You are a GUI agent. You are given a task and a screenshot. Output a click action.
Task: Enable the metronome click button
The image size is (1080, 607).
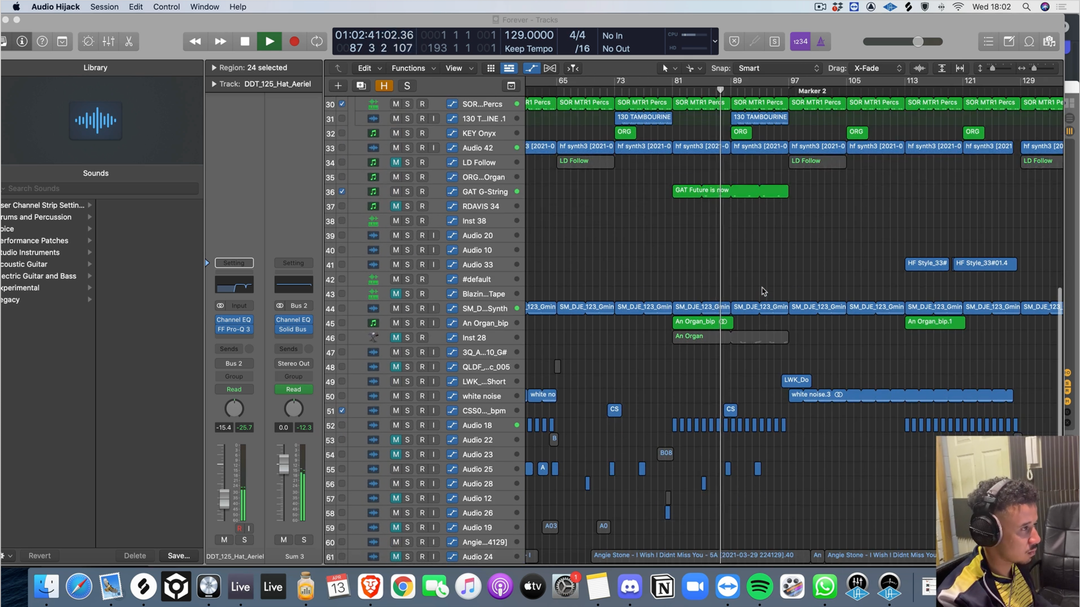point(820,41)
